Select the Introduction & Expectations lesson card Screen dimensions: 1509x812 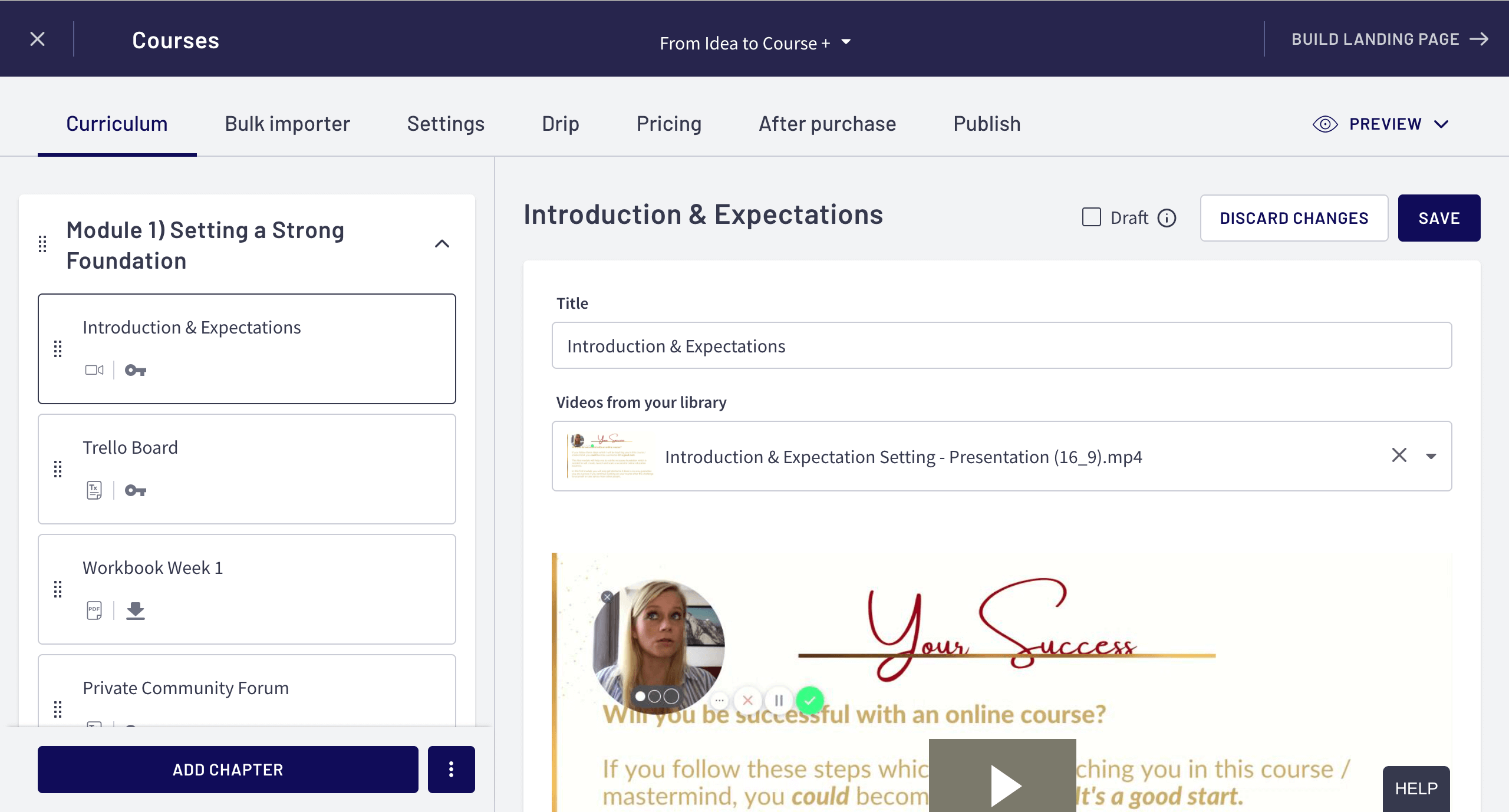coord(247,349)
